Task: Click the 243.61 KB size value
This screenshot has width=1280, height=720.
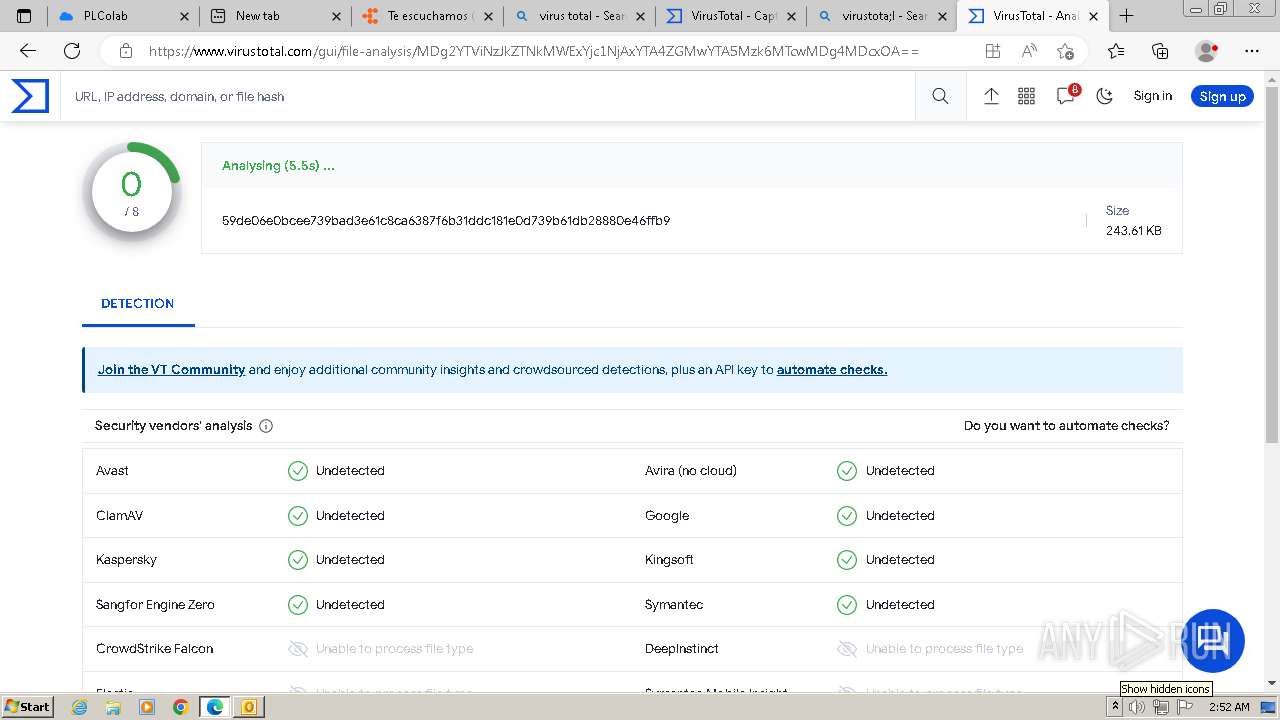Action: point(1133,231)
